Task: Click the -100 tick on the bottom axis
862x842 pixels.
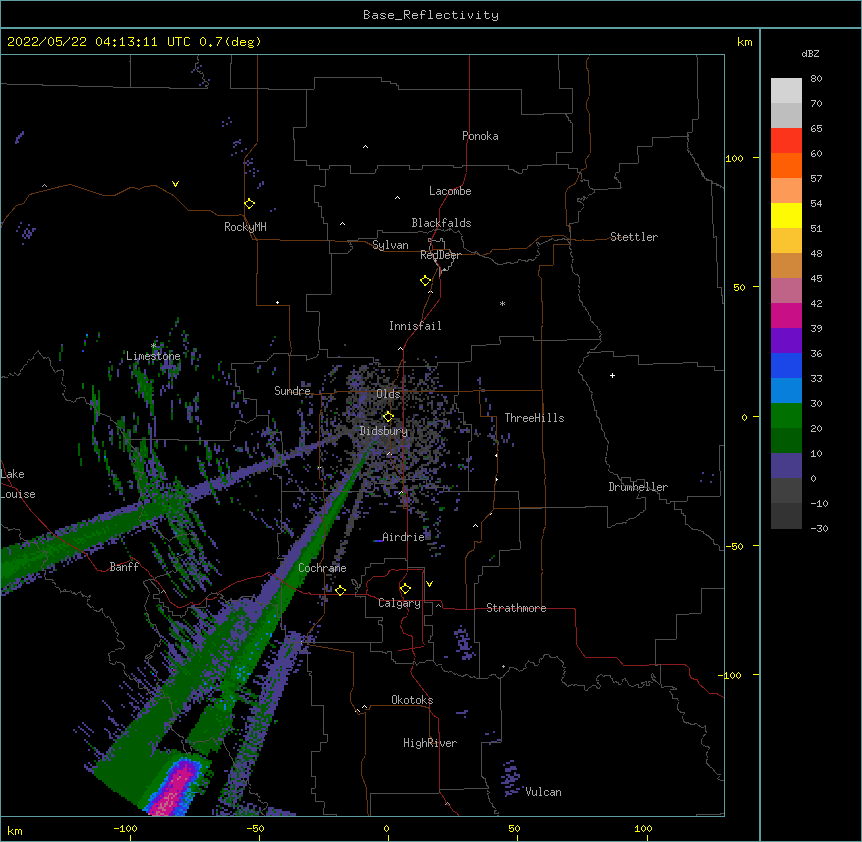Action: coord(125,828)
